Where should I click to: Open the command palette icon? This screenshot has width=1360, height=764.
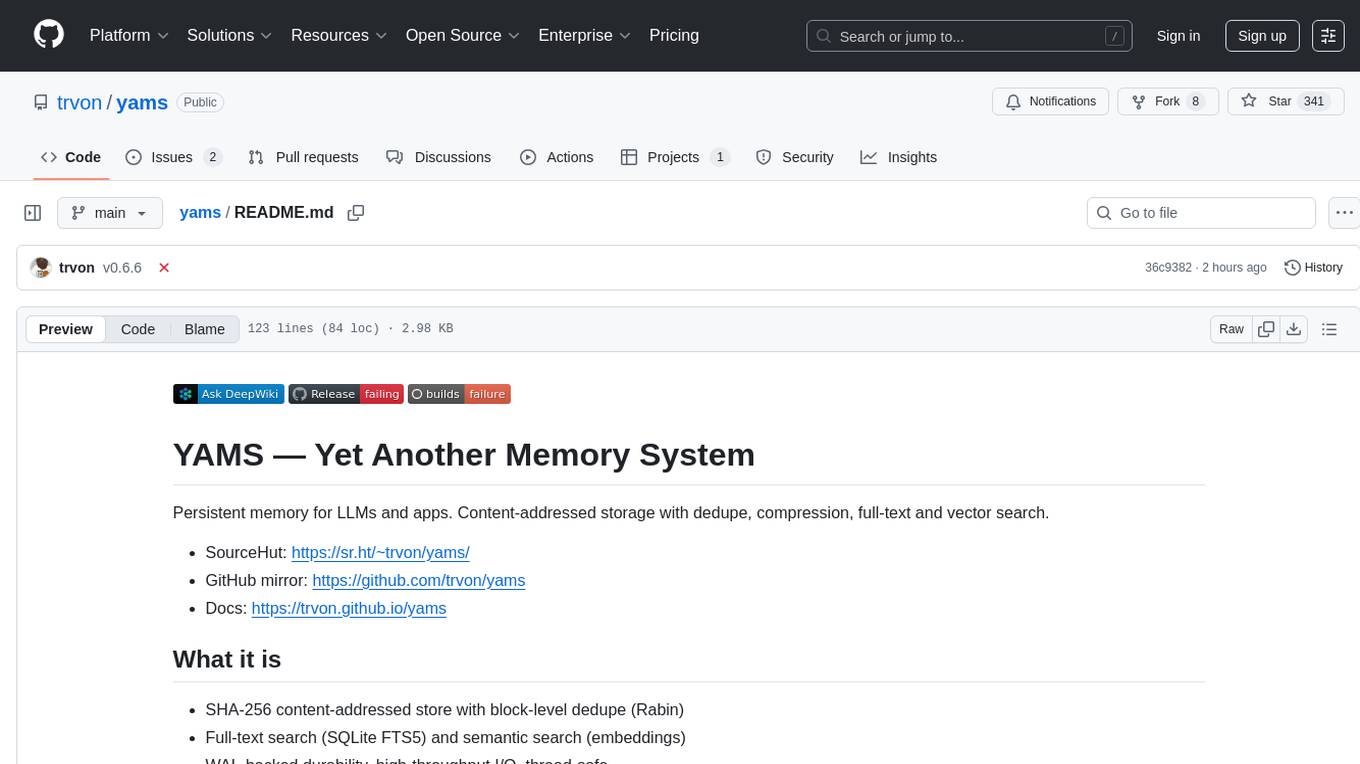(1328, 35)
